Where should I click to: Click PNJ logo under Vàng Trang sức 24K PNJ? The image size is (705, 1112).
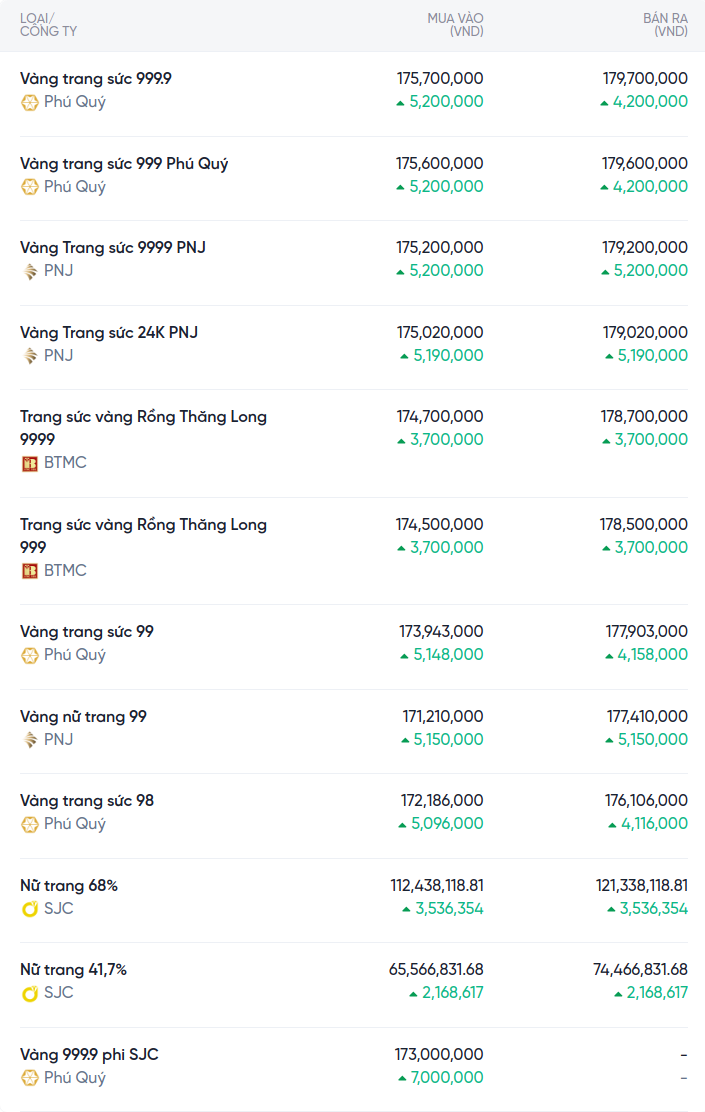30,356
